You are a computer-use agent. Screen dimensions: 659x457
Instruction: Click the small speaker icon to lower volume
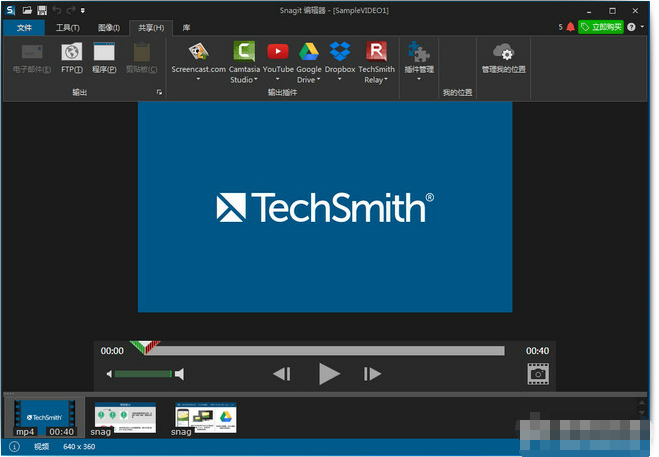coord(109,374)
